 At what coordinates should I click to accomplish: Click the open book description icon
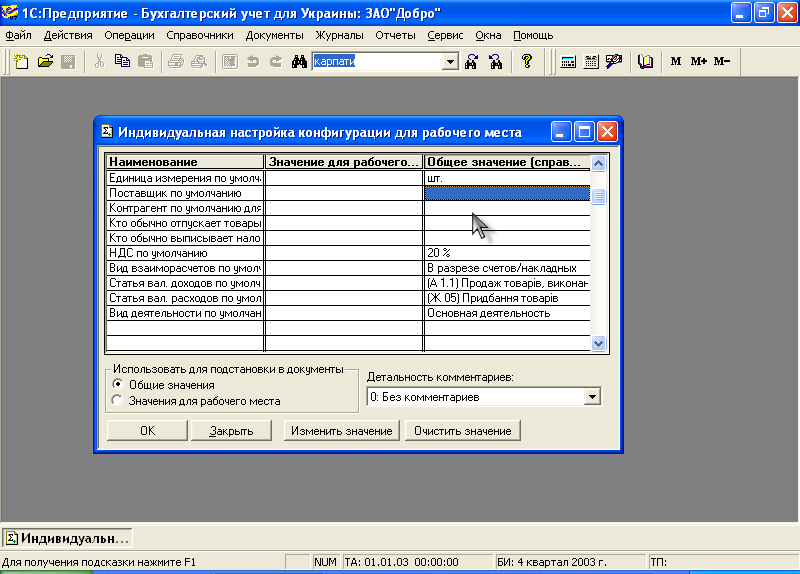click(645, 62)
